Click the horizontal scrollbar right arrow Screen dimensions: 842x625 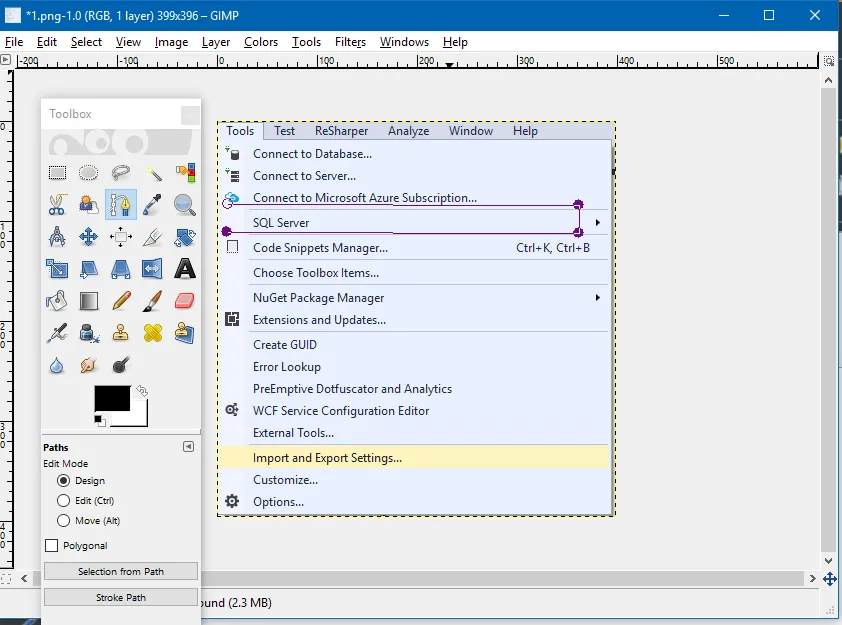tap(812, 578)
